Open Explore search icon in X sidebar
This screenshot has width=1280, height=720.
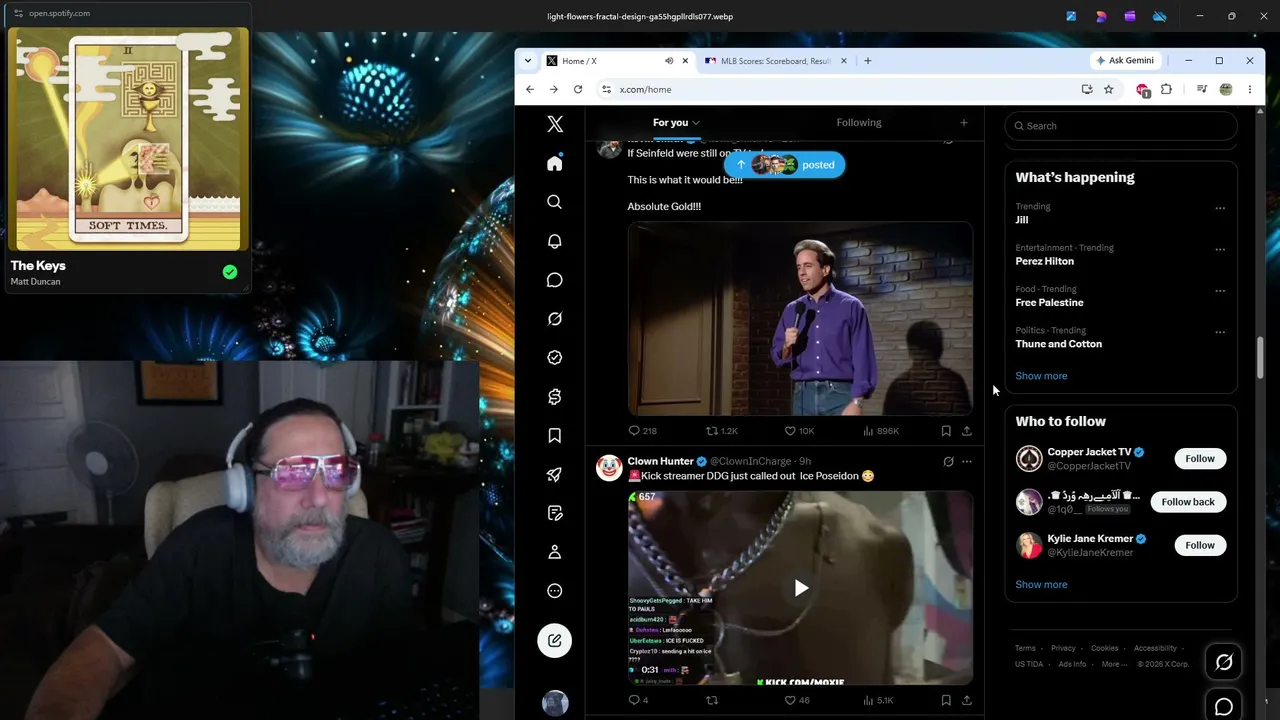point(555,202)
